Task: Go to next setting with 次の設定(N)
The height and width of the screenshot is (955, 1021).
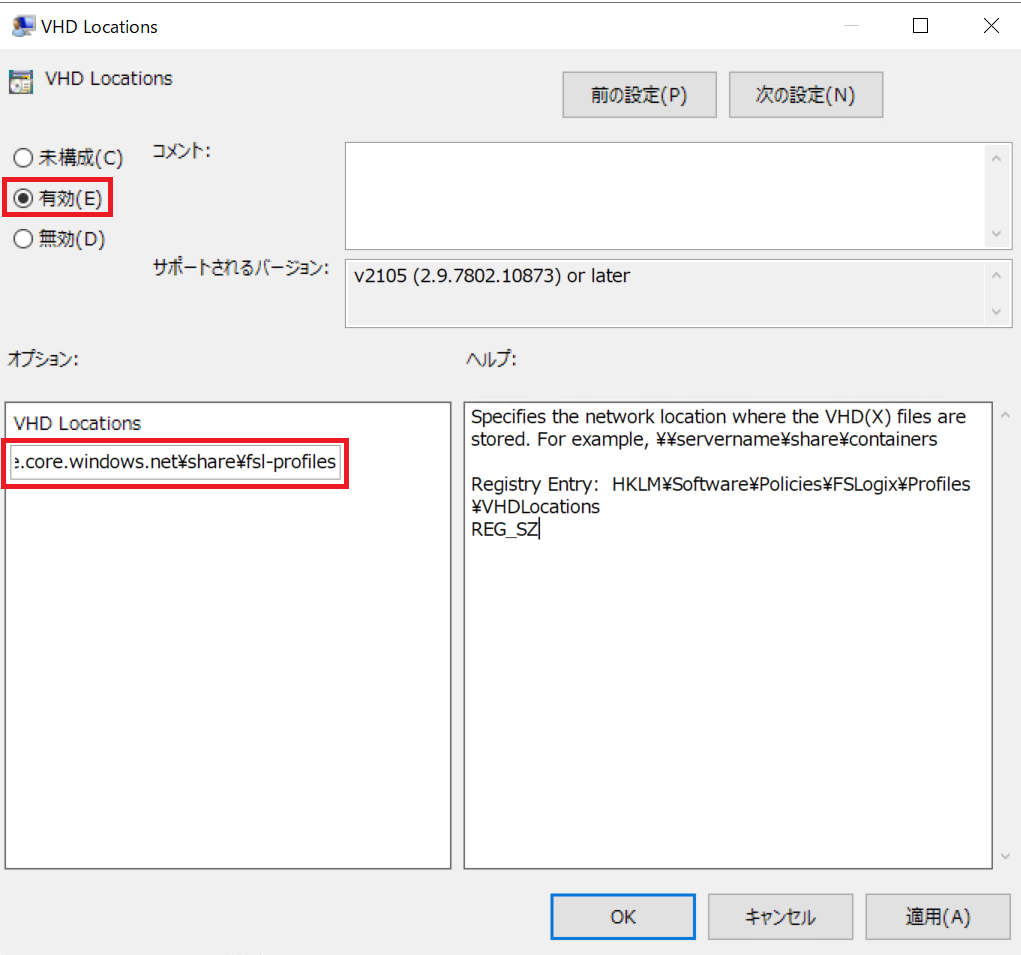Action: (805, 95)
